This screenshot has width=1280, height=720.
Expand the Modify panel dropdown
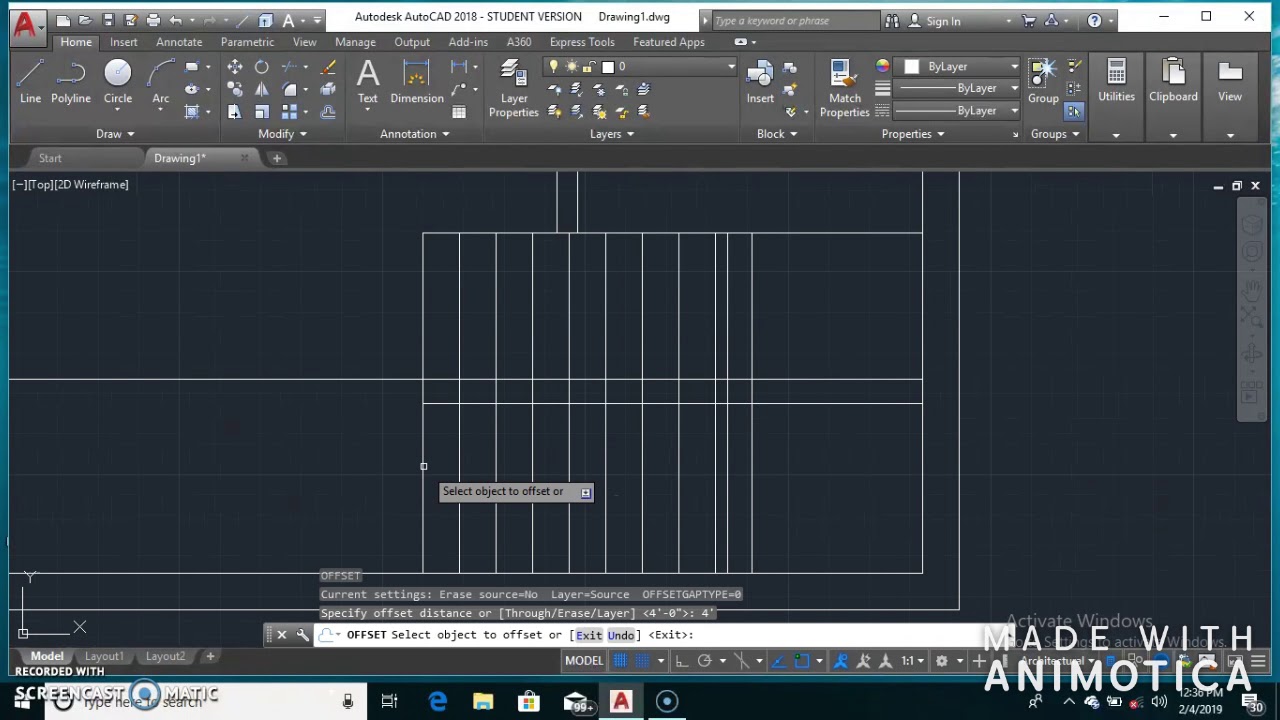point(283,134)
